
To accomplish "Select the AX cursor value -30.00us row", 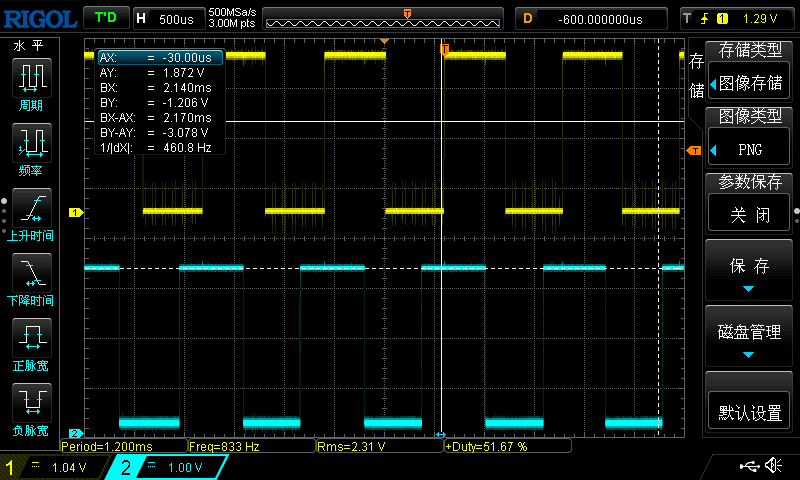I will [160, 58].
